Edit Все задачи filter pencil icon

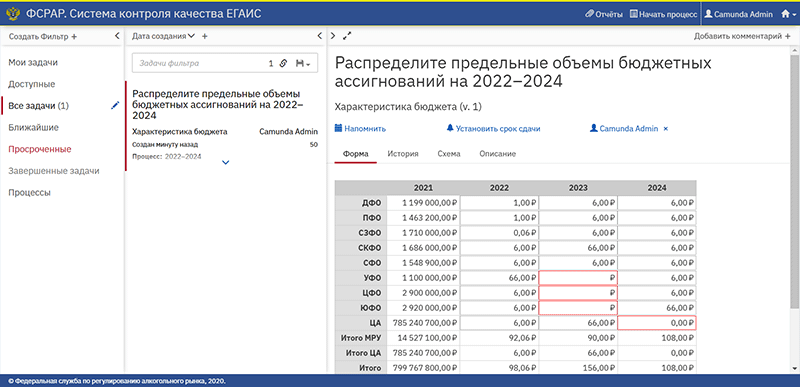[x=115, y=105]
